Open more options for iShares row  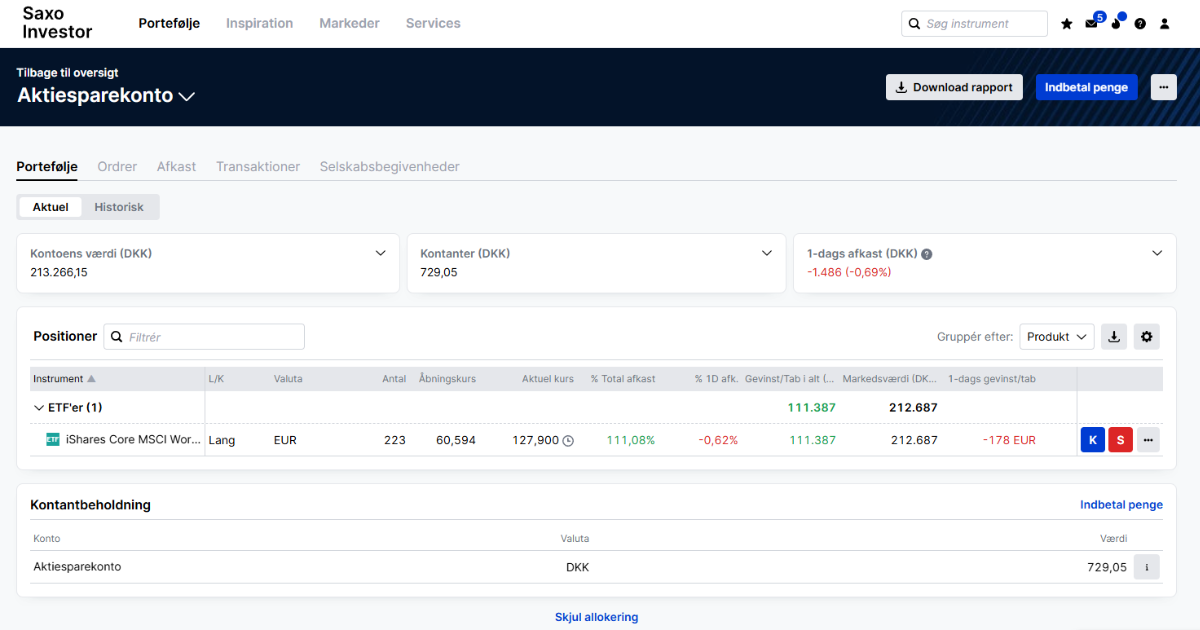(x=1148, y=440)
